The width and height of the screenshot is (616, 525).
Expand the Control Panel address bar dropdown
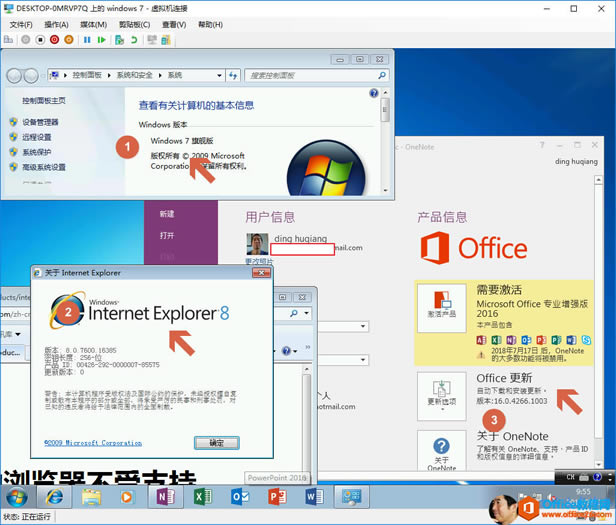coord(219,75)
